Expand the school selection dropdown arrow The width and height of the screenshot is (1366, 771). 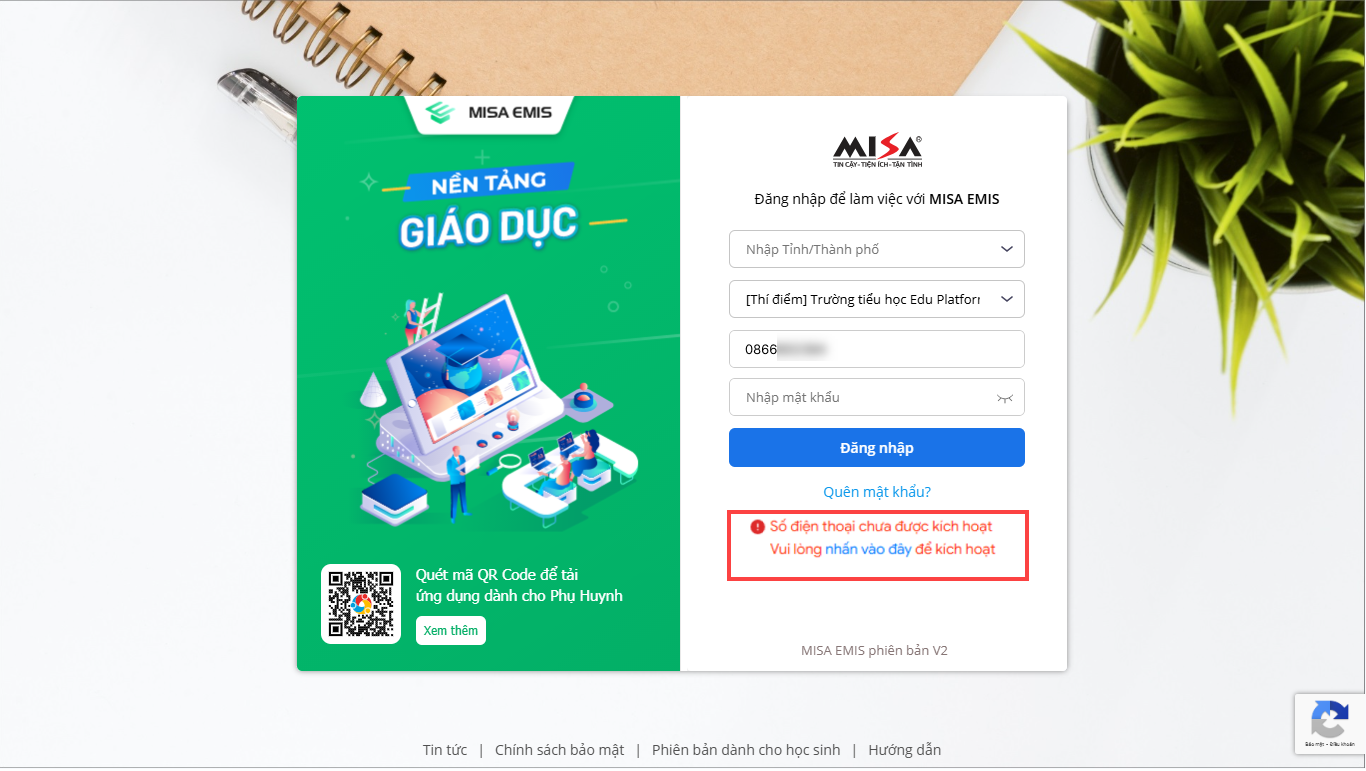click(1007, 299)
